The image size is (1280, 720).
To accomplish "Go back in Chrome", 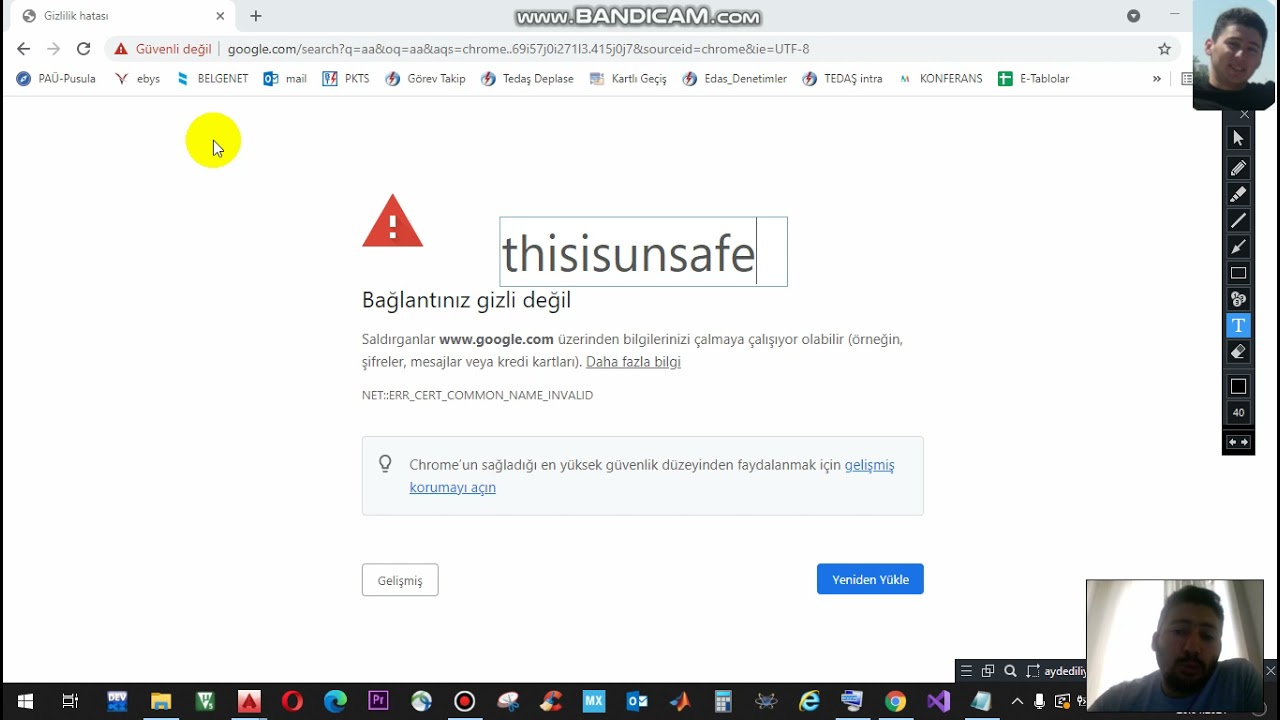I will (24, 49).
